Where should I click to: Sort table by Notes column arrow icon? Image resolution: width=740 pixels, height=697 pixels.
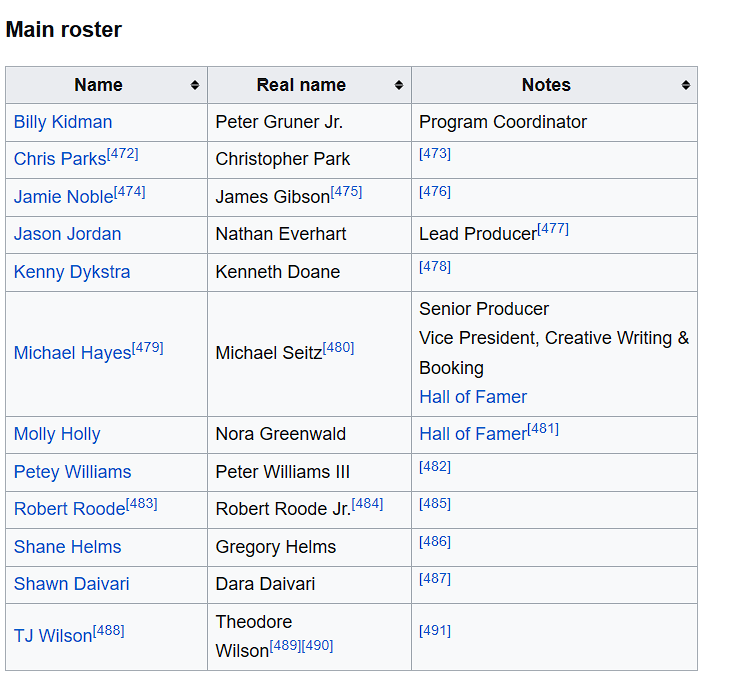pyautogui.click(x=686, y=85)
